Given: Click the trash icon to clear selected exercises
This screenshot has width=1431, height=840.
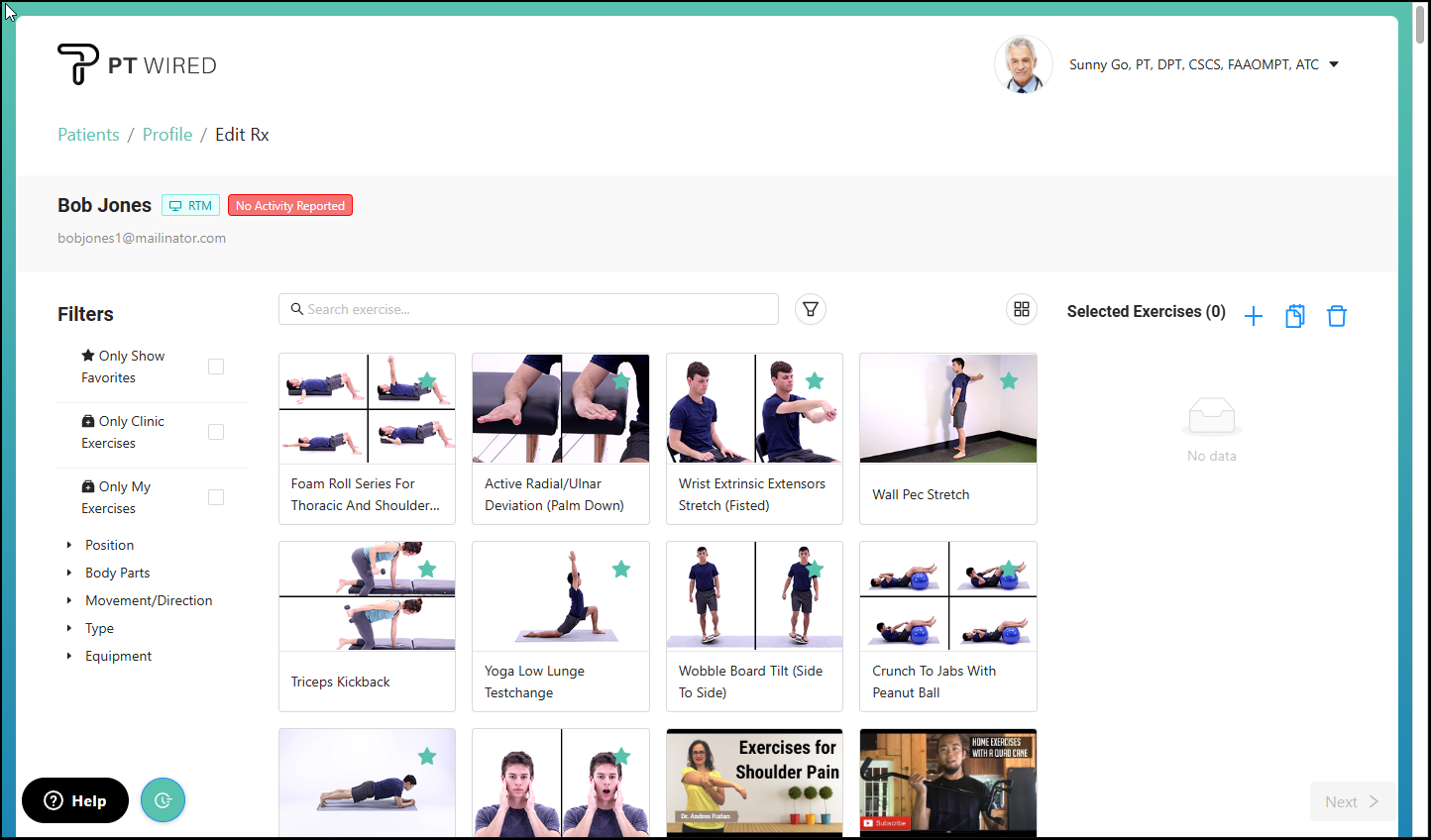Looking at the screenshot, I should point(1336,316).
